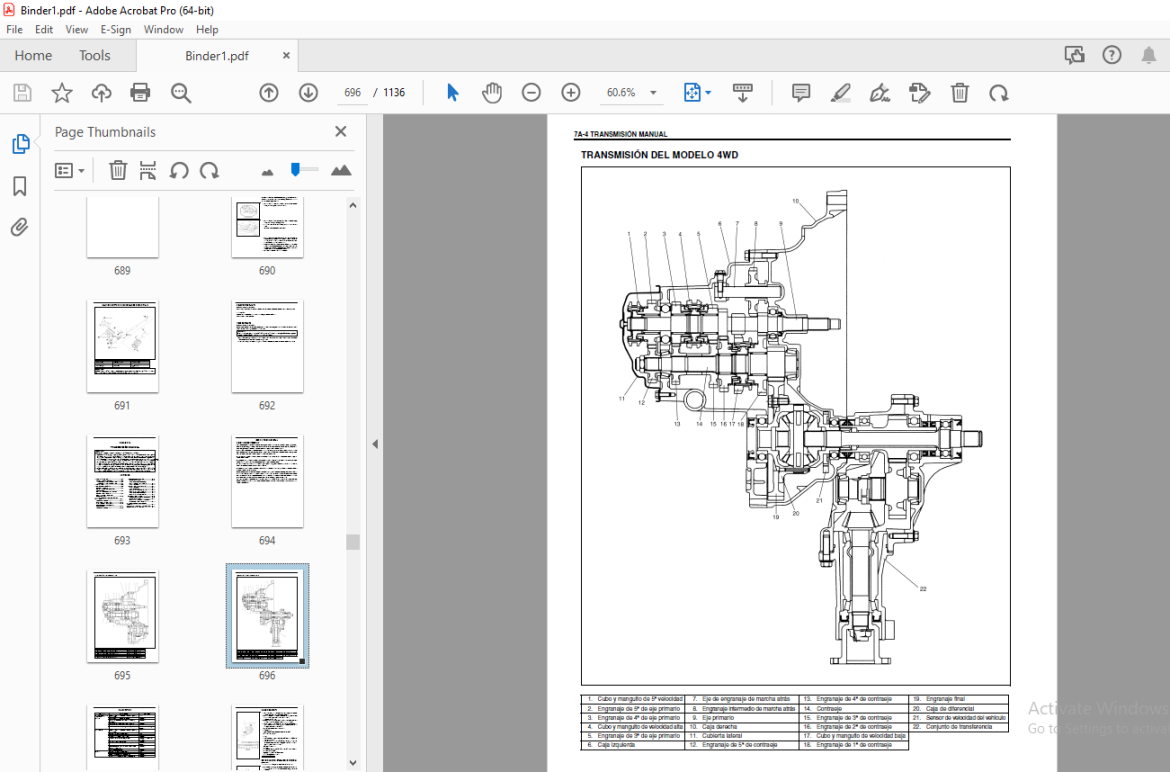
Task: Click the page number field showing 696
Action: click(x=352, y=92)
